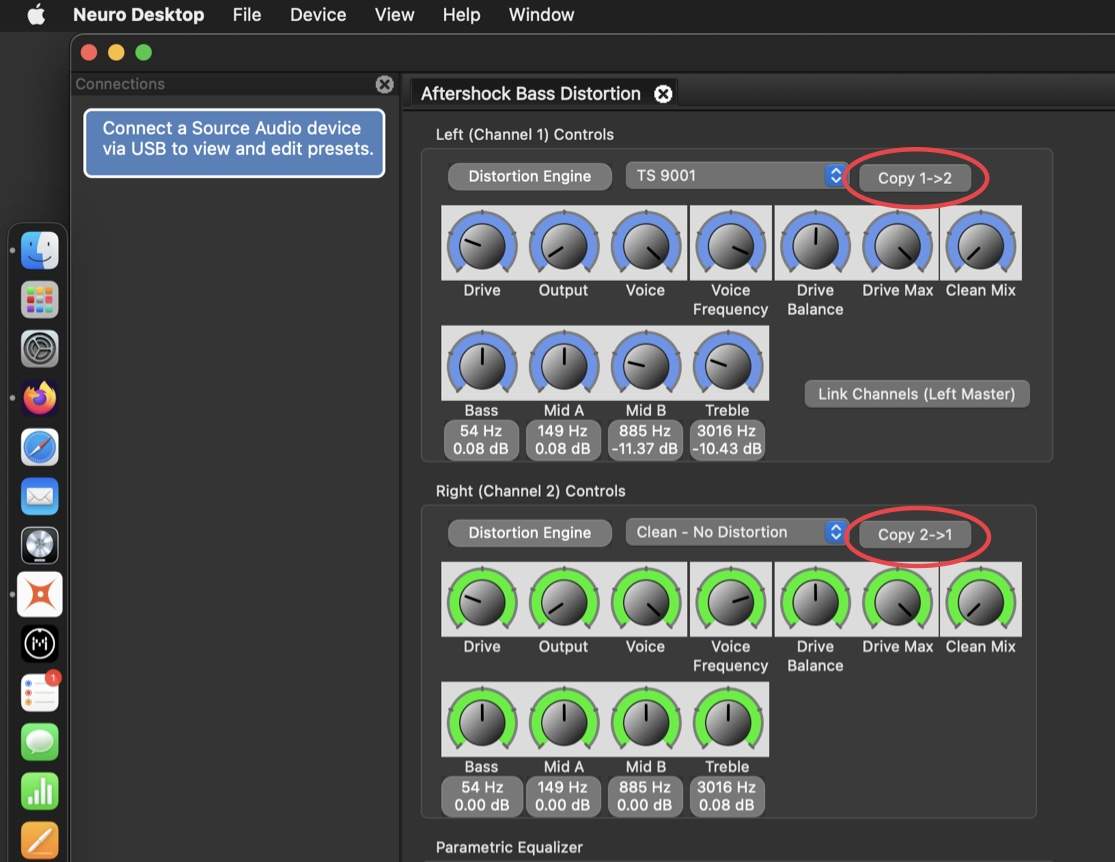Click the Right channel Treble knob

click(x=727, y=720)
